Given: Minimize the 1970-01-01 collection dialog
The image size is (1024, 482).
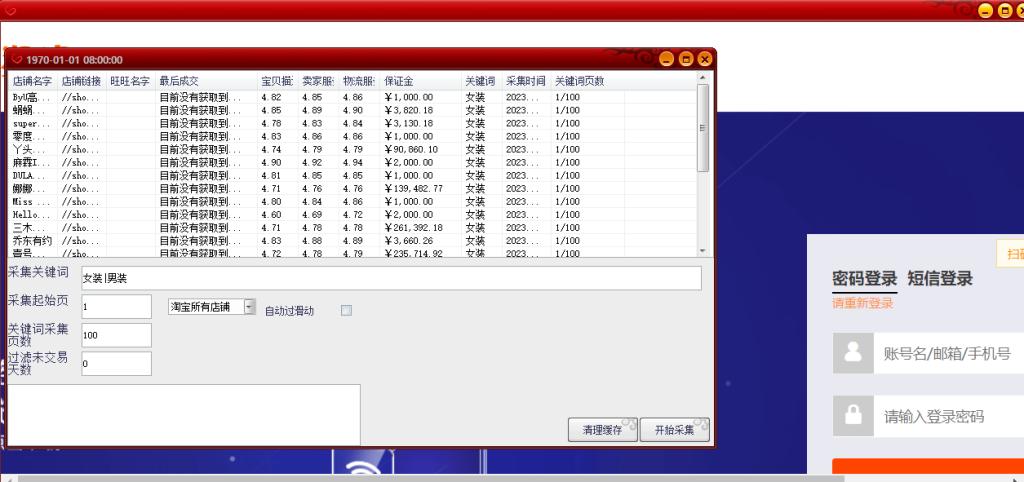Looking at the screenshot, I should [x=668, y=60].
